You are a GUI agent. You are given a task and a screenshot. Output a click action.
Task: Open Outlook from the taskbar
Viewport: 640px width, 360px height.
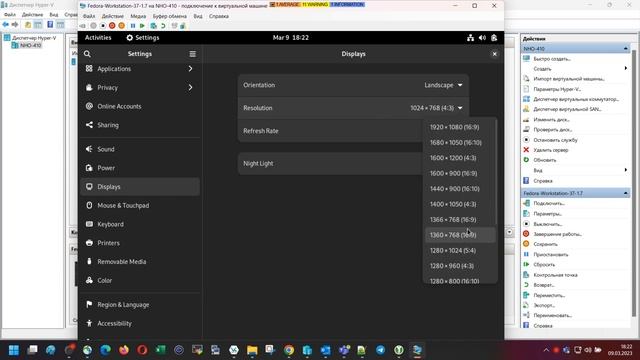[x=325, y=350]
